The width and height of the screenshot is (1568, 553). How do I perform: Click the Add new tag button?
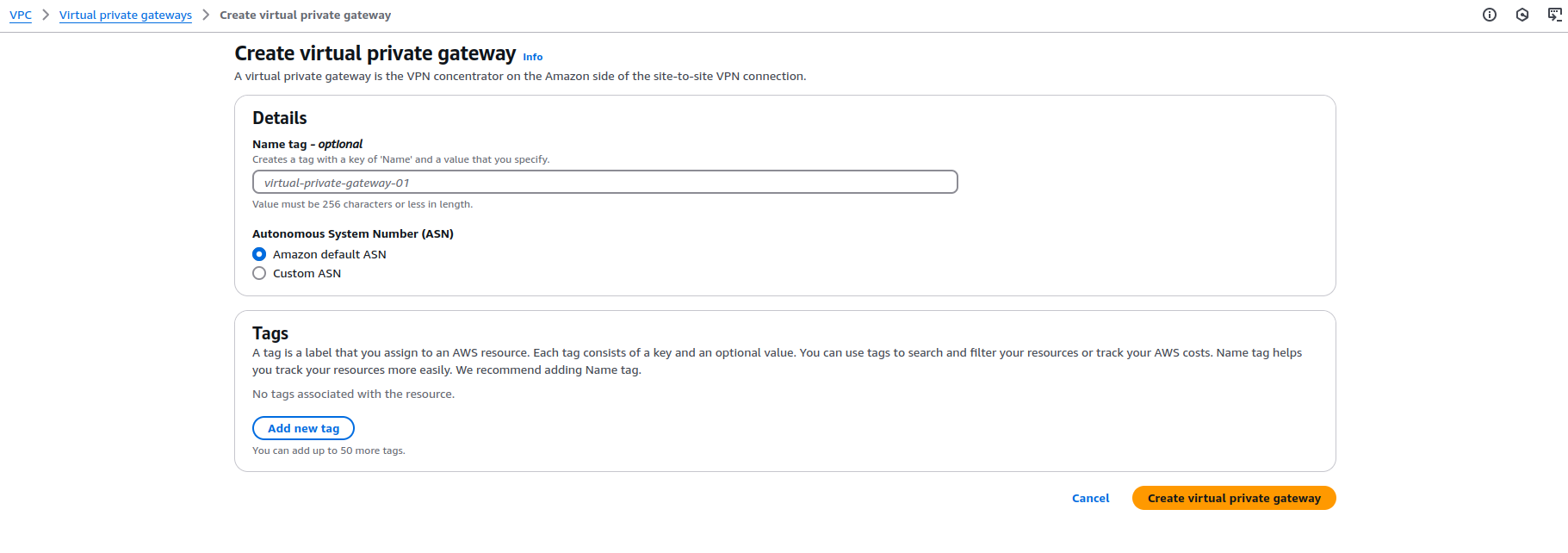(x=303, y=428)
